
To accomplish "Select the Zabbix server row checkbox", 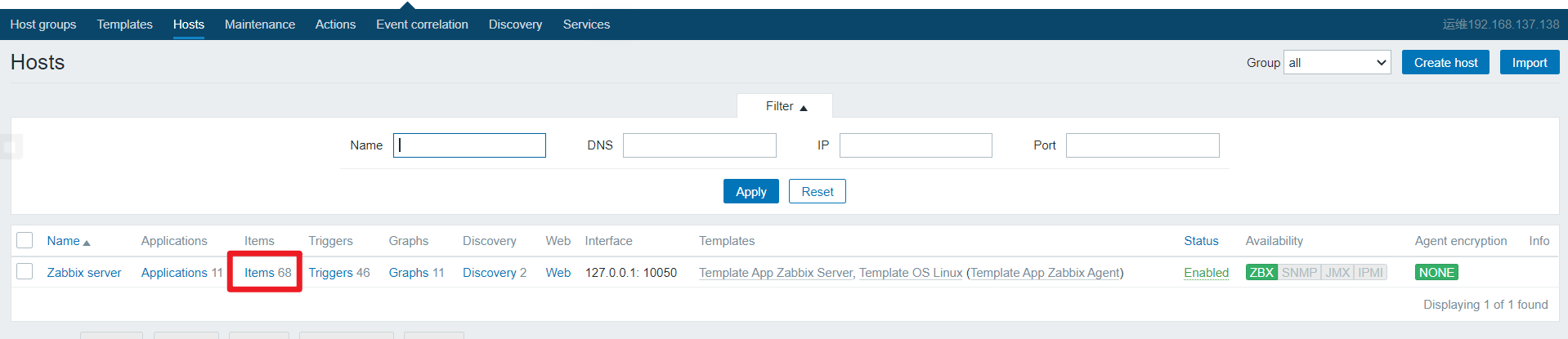I will point(25,272).
